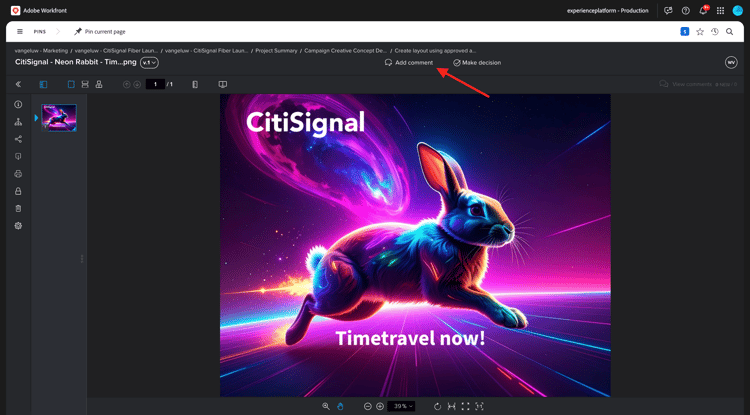
Task: Select the hand pan tool
Action: (x=340, y=406)
